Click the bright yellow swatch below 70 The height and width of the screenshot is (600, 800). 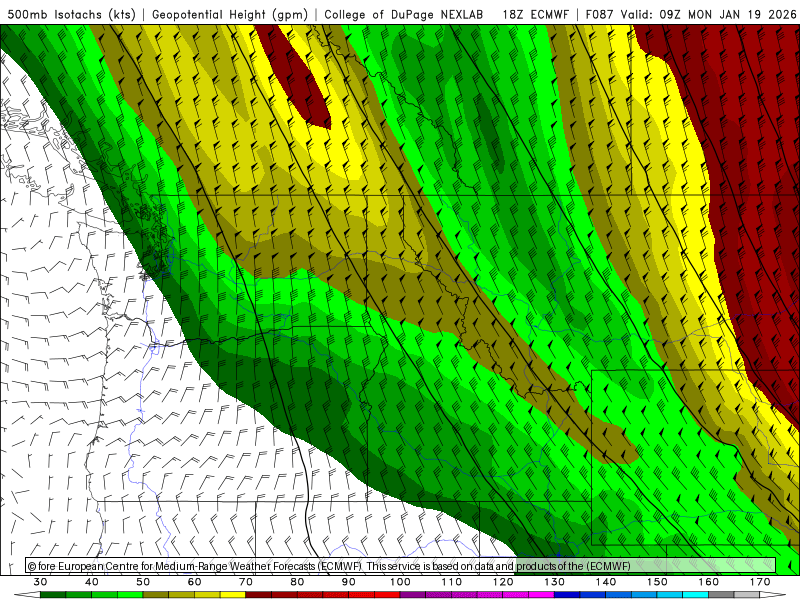pyautogui.click(x=233, y=595)
